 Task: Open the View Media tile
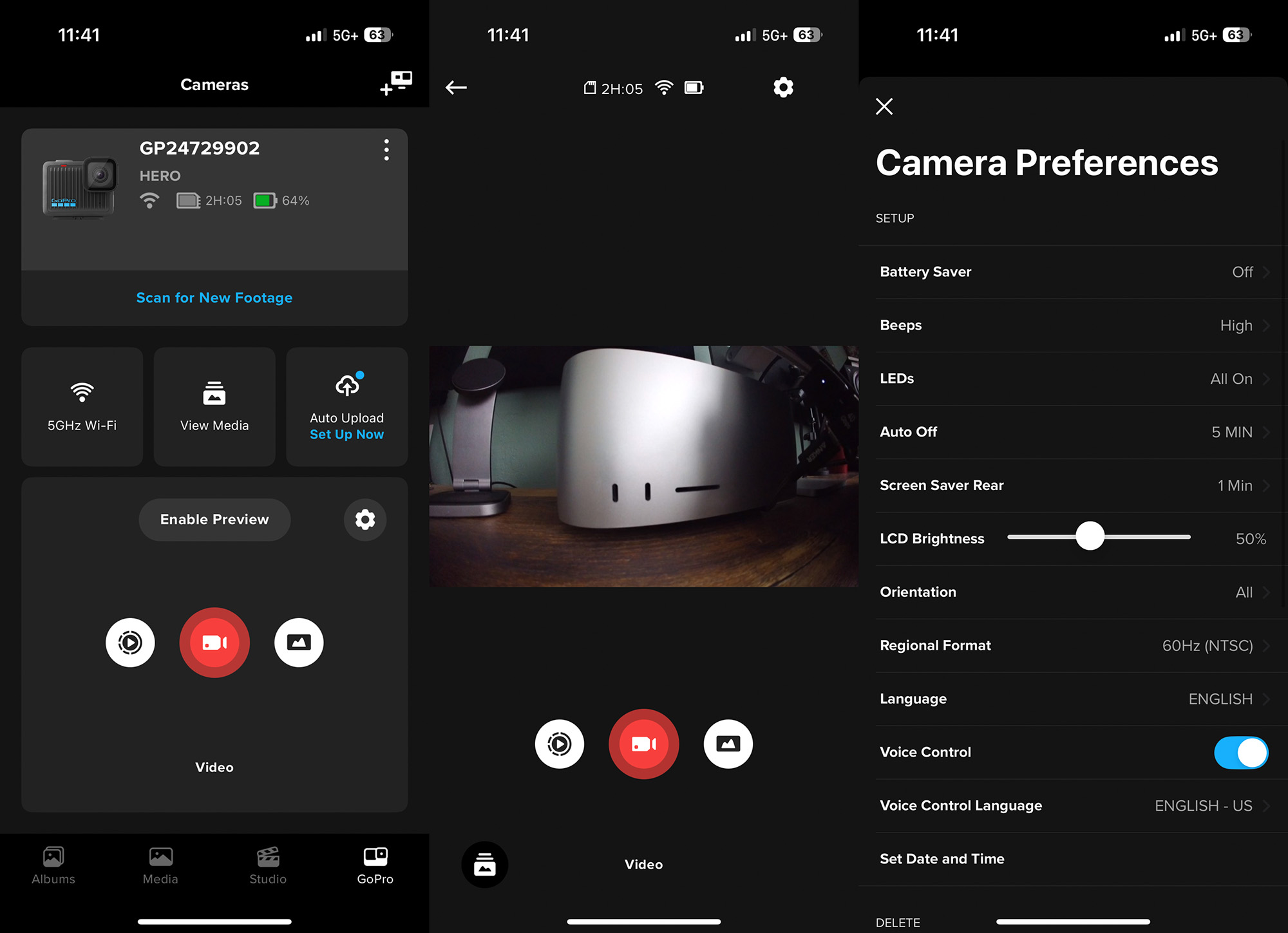tap(214, 407)
